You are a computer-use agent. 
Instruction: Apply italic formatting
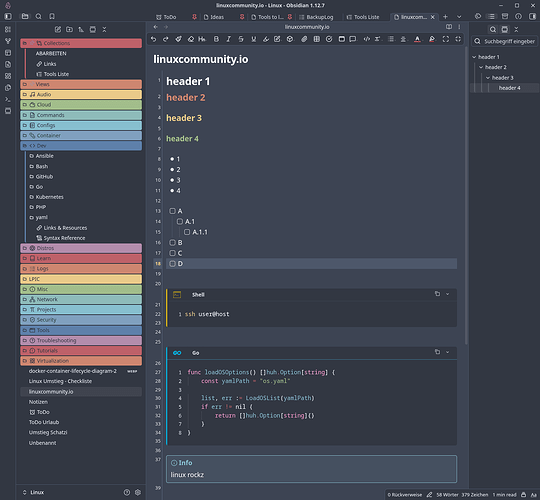(x=228, y=39)
